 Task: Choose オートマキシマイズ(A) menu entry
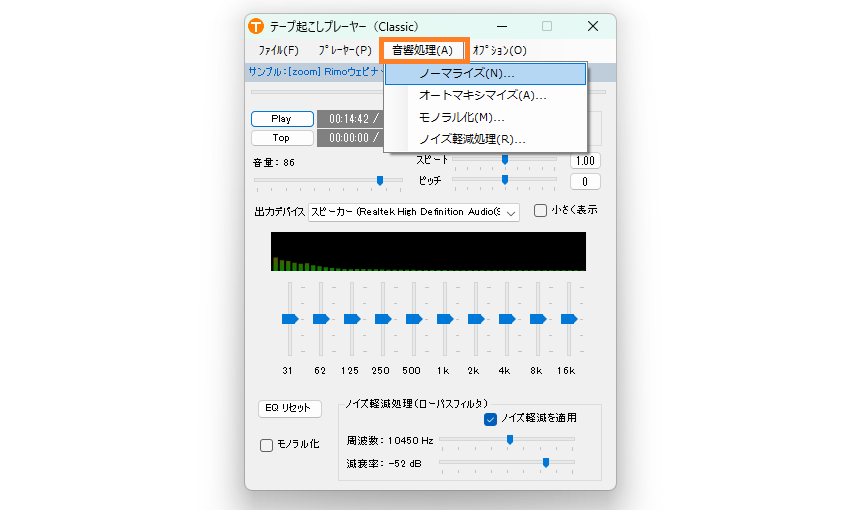[482, 96]
